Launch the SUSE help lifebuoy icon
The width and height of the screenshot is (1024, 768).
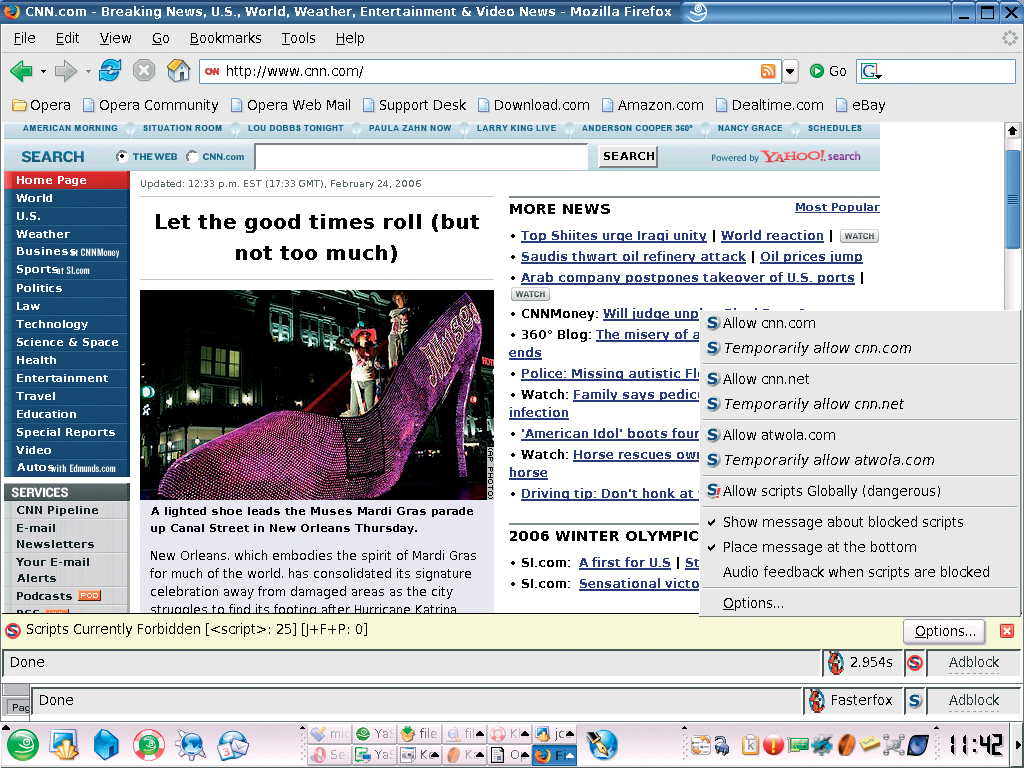(x=149, y=745)
